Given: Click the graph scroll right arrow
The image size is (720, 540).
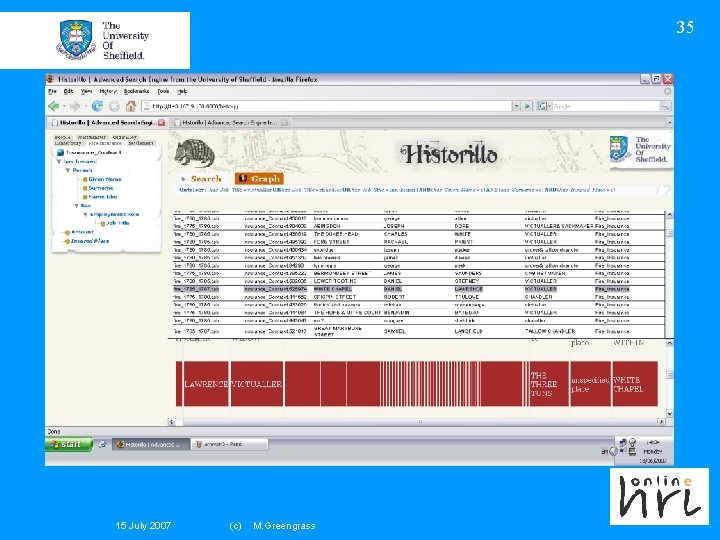Looking at the screenshot, I should 661,422.
